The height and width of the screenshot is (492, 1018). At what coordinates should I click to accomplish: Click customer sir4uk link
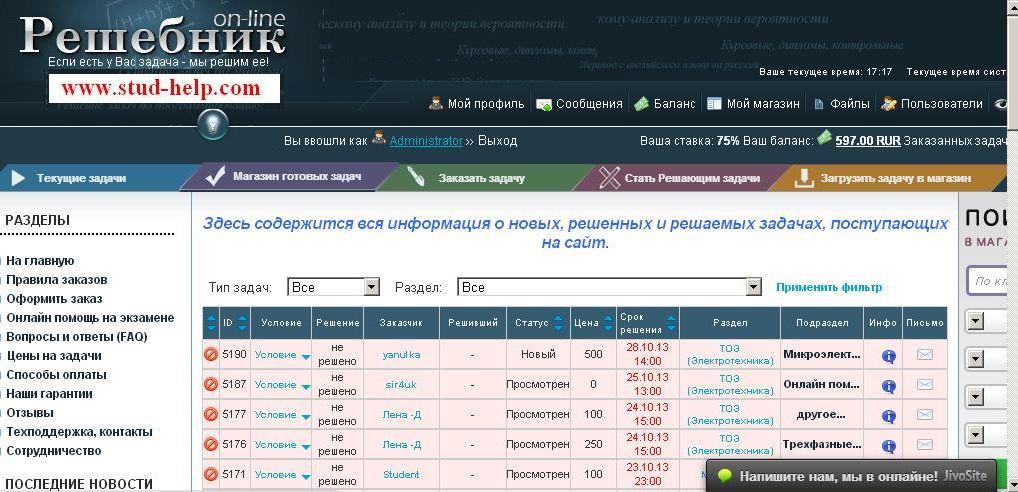[x=401, y=384]
